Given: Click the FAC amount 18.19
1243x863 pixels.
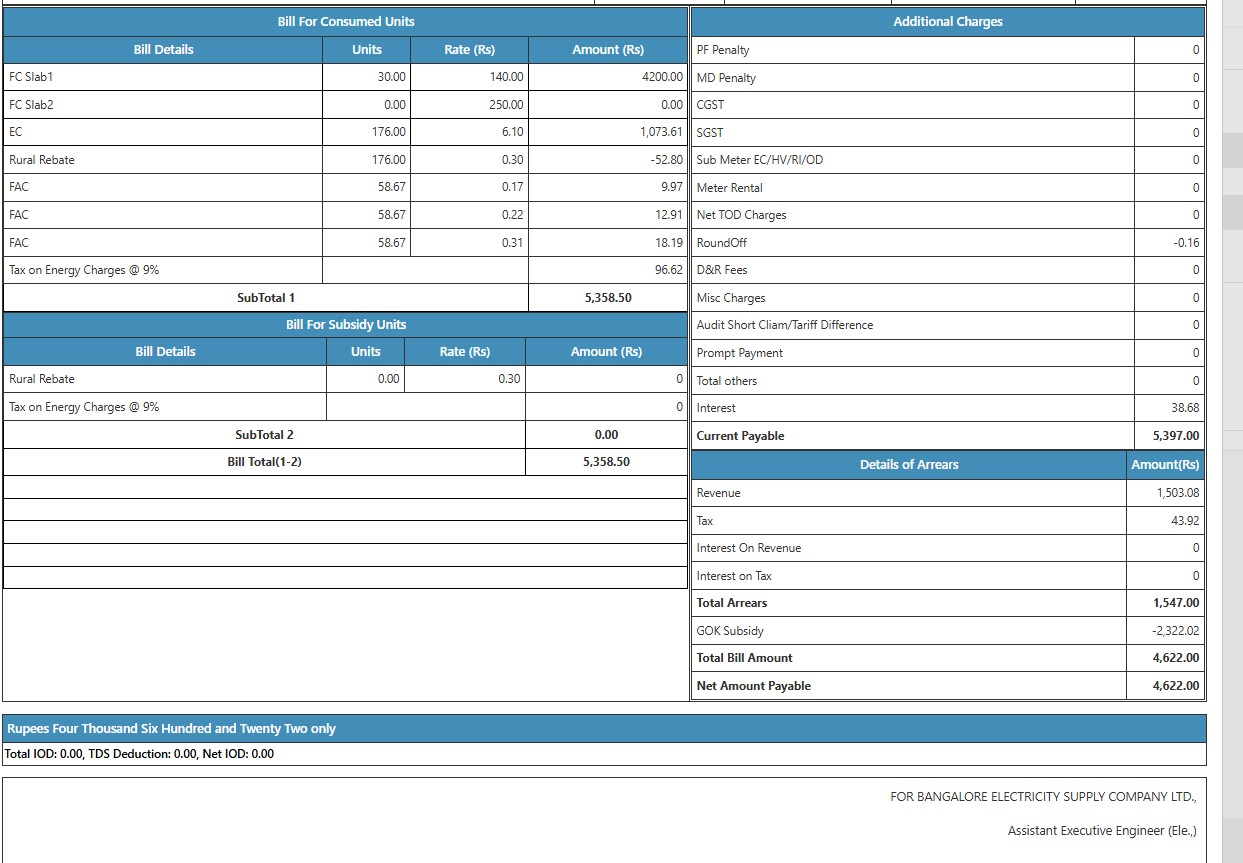Looking at the screenshot, I should (x=669, y=243).
